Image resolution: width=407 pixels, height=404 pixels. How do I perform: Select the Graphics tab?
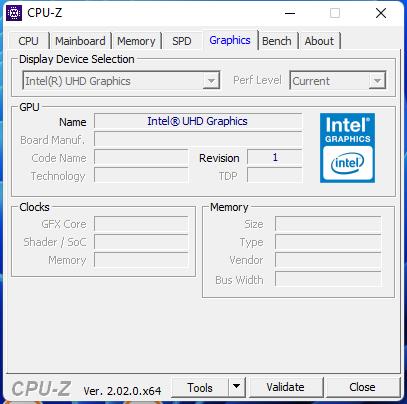coord(230,40)
